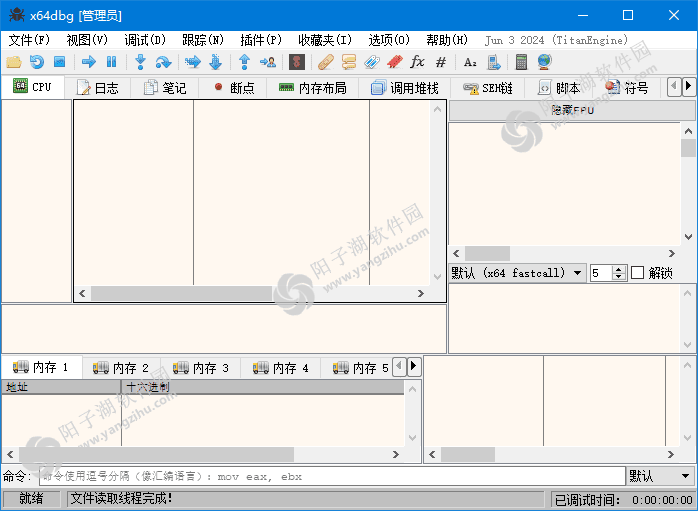Click the Trace Over icon
This screenshot has height=511, width=698.
point(215,62)
